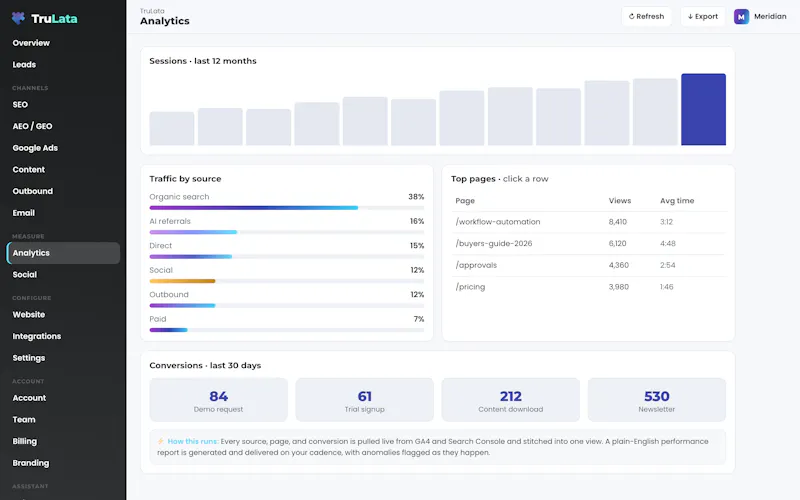Screen dimensions: 800x500
Task: Click the lightning icon beside How this runs
Action: pos(161,441)
